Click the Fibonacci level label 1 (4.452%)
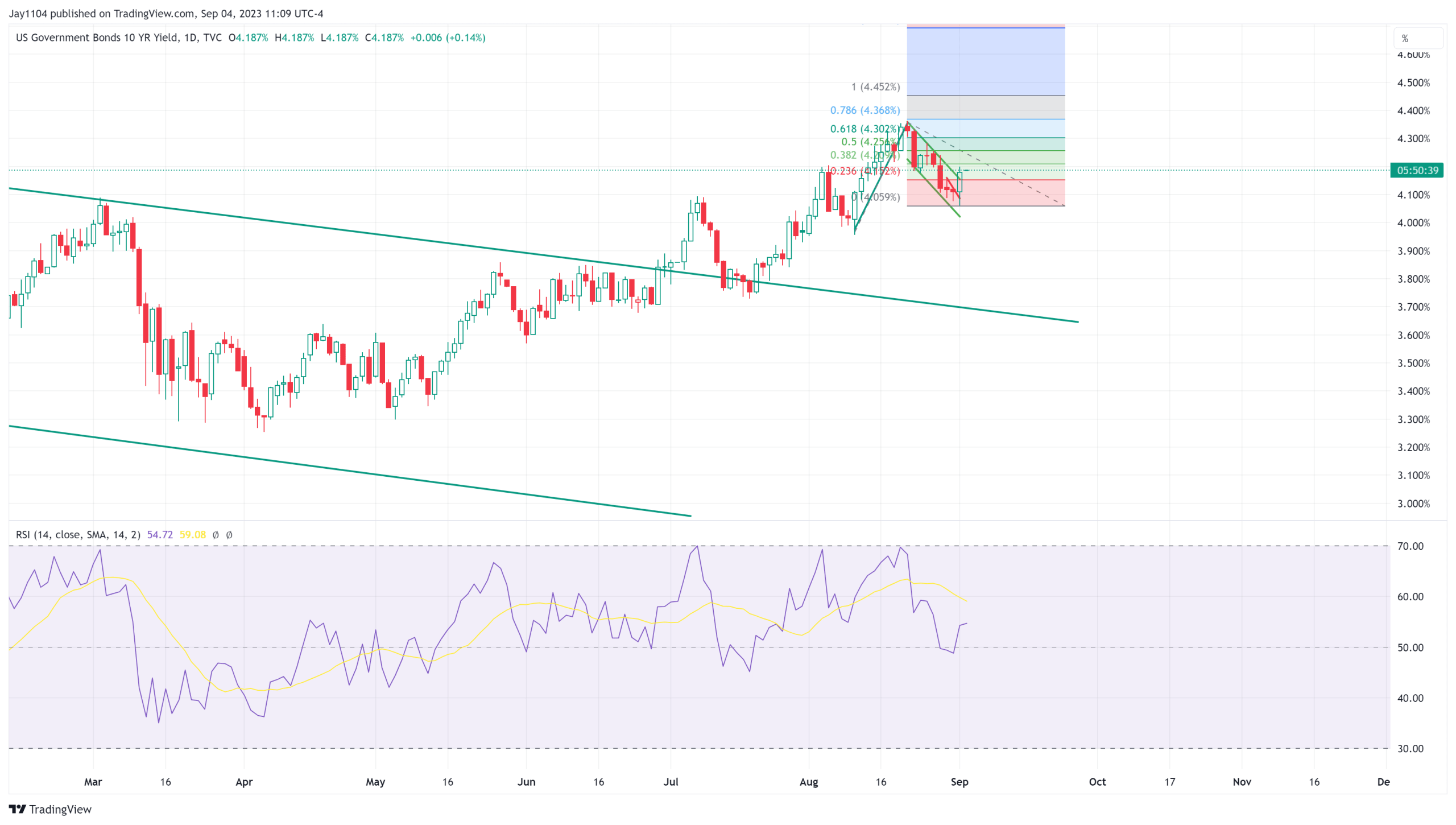The image size is (1456, 825). point(875,86)
